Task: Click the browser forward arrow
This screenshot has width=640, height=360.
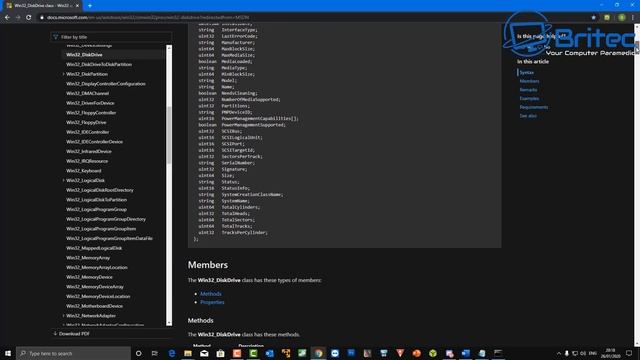Action: pos(18,18)
